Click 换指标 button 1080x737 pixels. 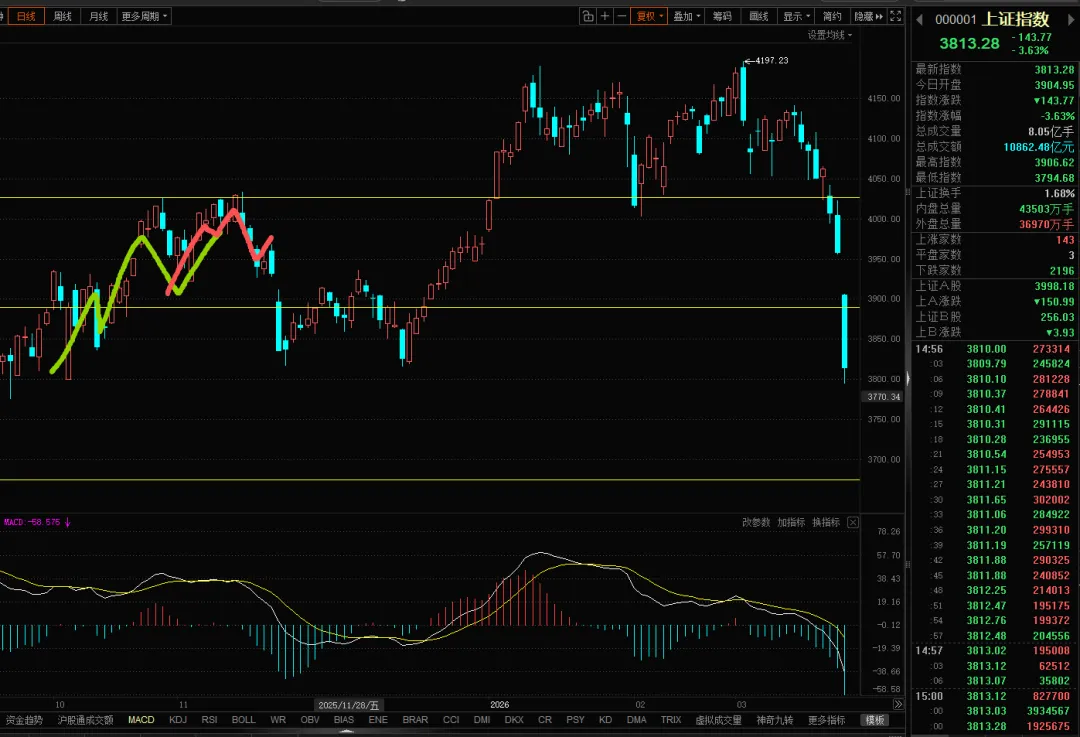pyautogui.click(x=826, y=522)
